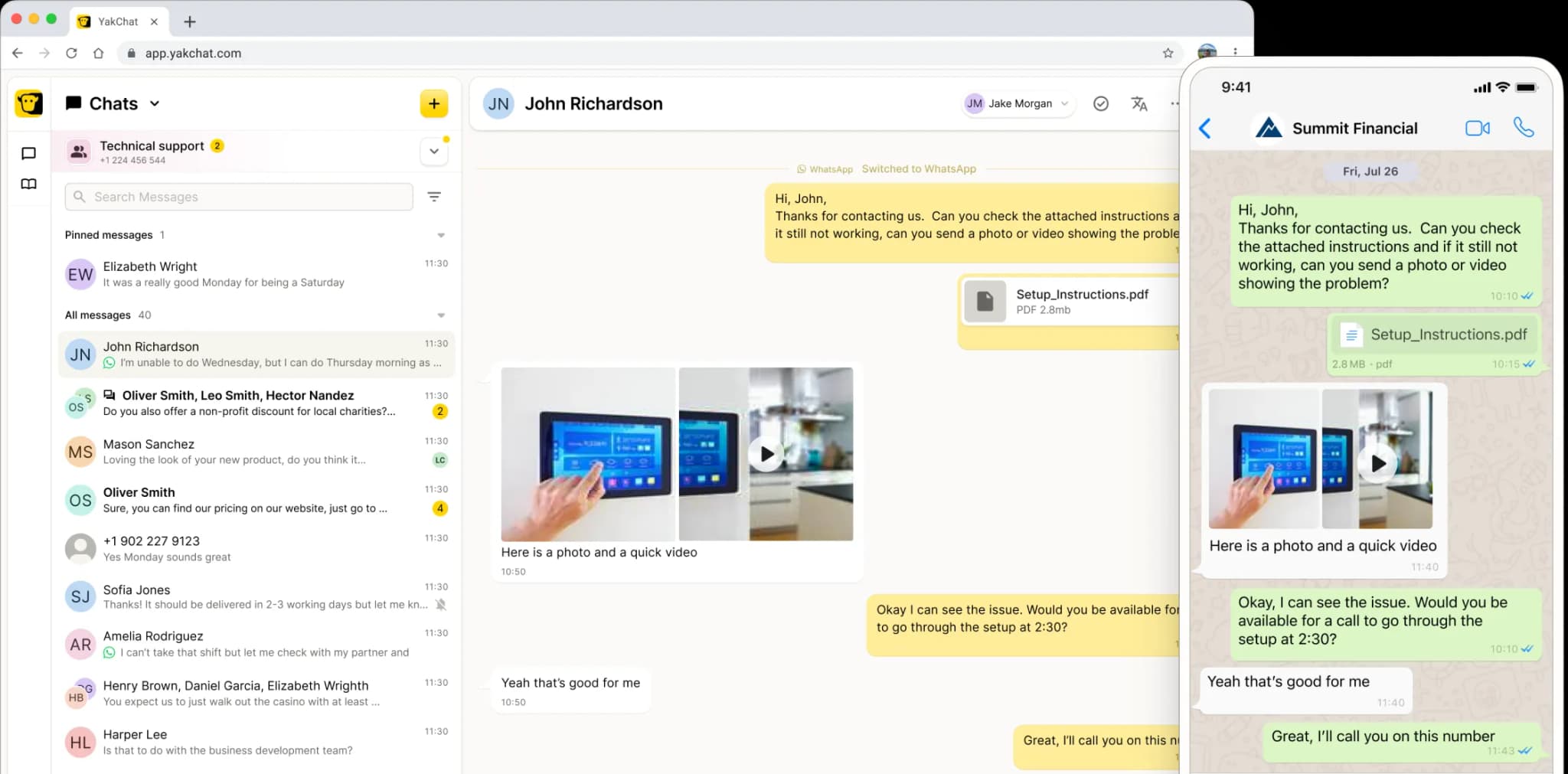Viewport: 1568px width, 774px height.
Task: Tap 'Yeah that's good for me' bubble on phone
Action: pos(1305,691)
